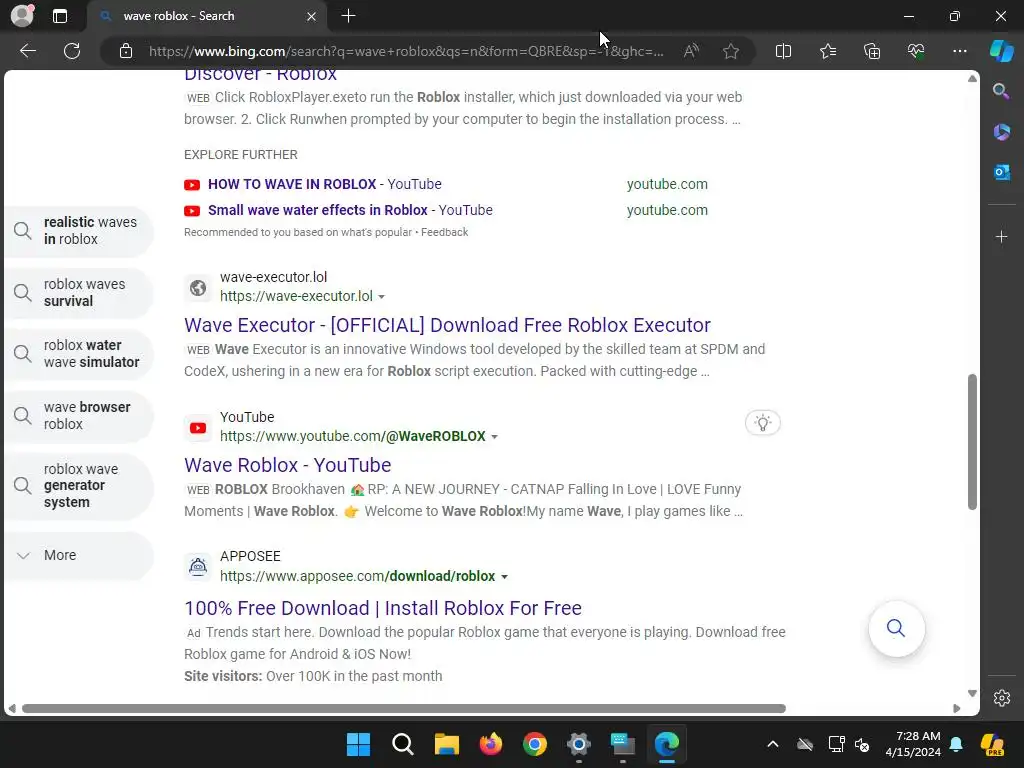Viewport: 1024px width, 768px height.
Task: Open Copilot in the Edge sidebar
Action: (x=1001, y=50)
